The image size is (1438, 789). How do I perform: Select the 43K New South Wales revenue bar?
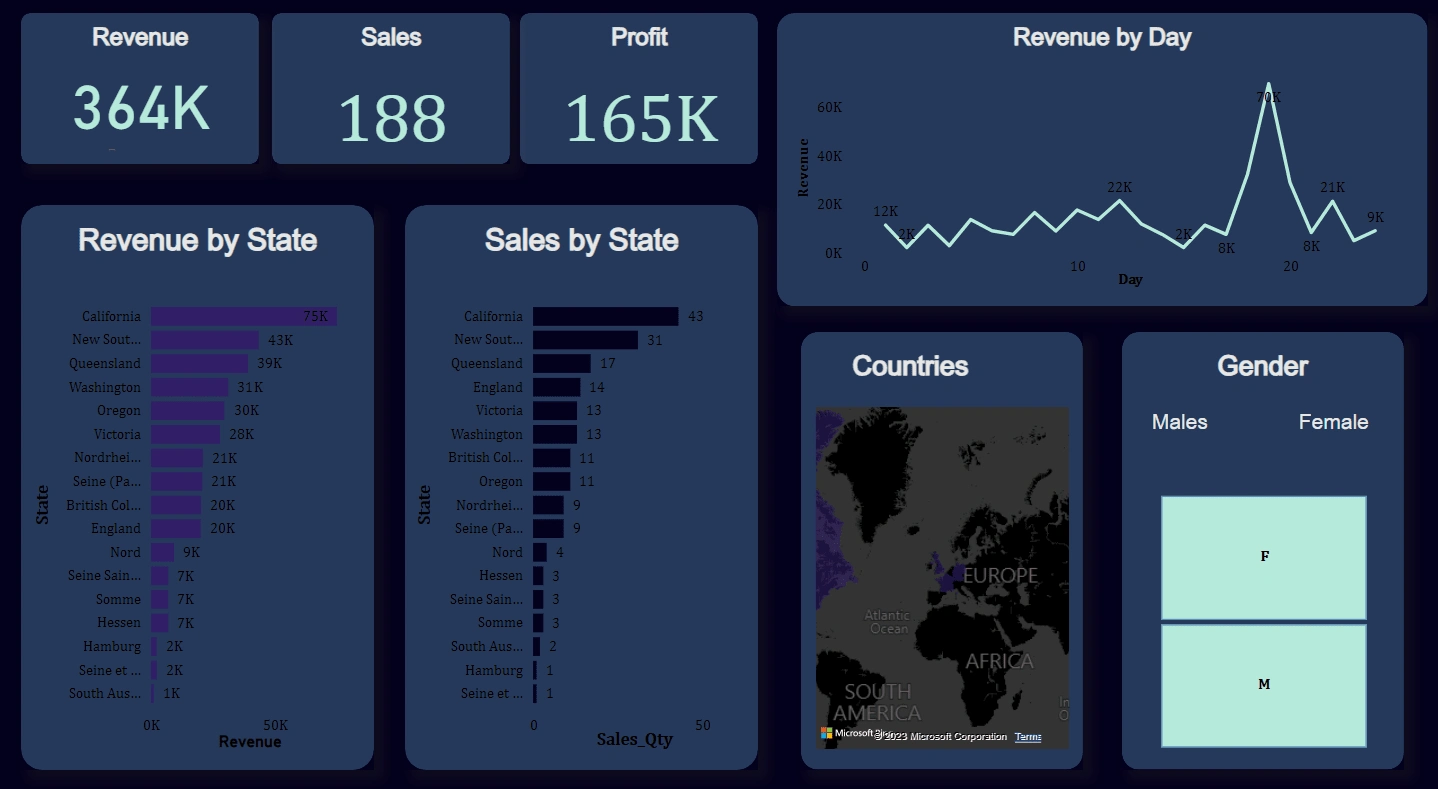click(x=205, y=340)
